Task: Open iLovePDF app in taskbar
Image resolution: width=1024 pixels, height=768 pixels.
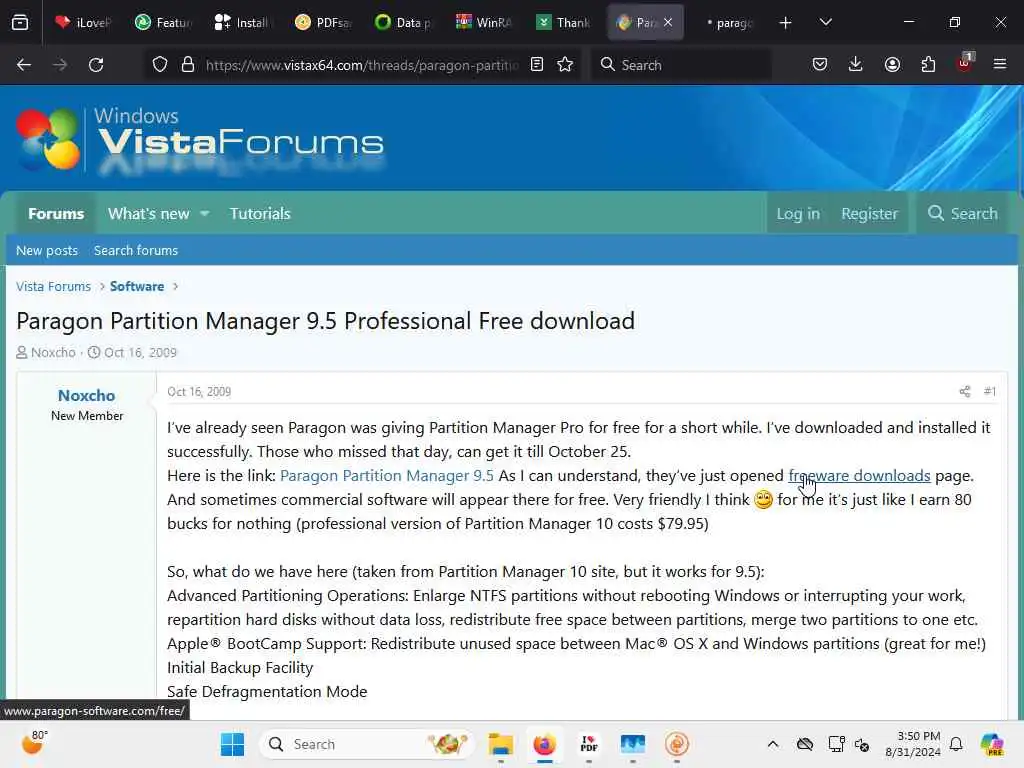Action: tap(588, 744)
